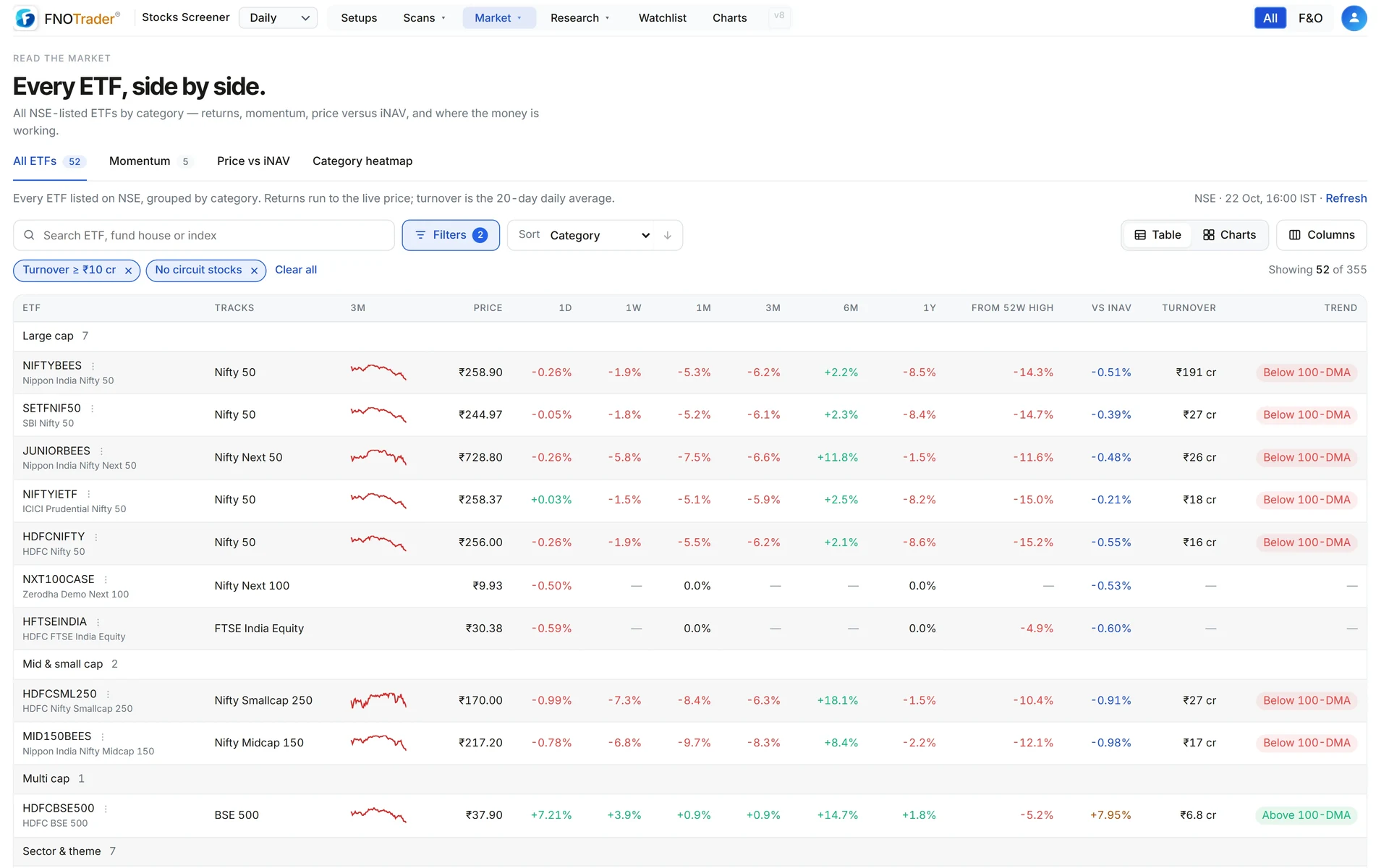The image size is (1389, 868).
Task: Switch to Price vs iNAV tab
Action: pos(253,161)
